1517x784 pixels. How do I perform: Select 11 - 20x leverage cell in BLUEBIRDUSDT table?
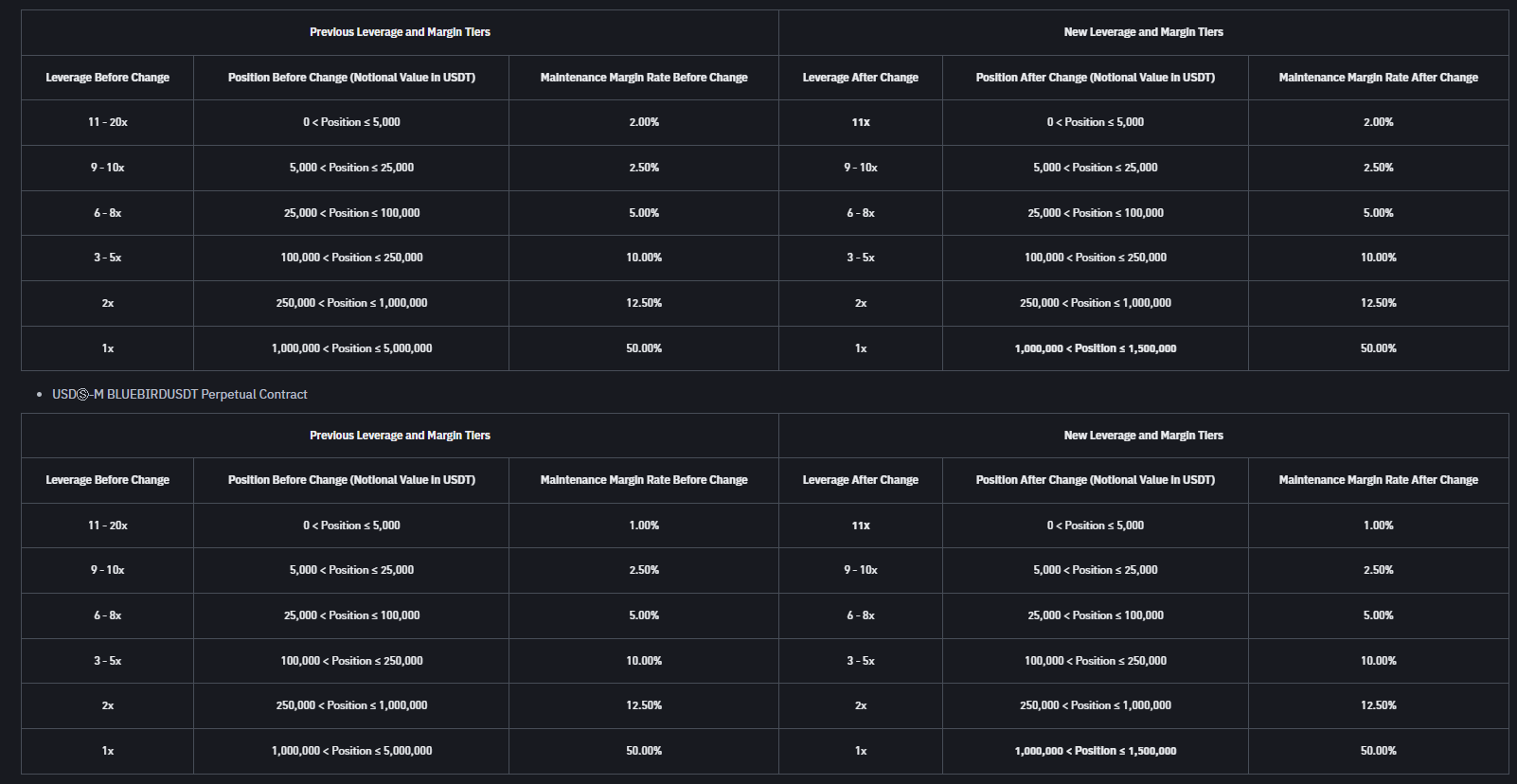pos(108,526)
